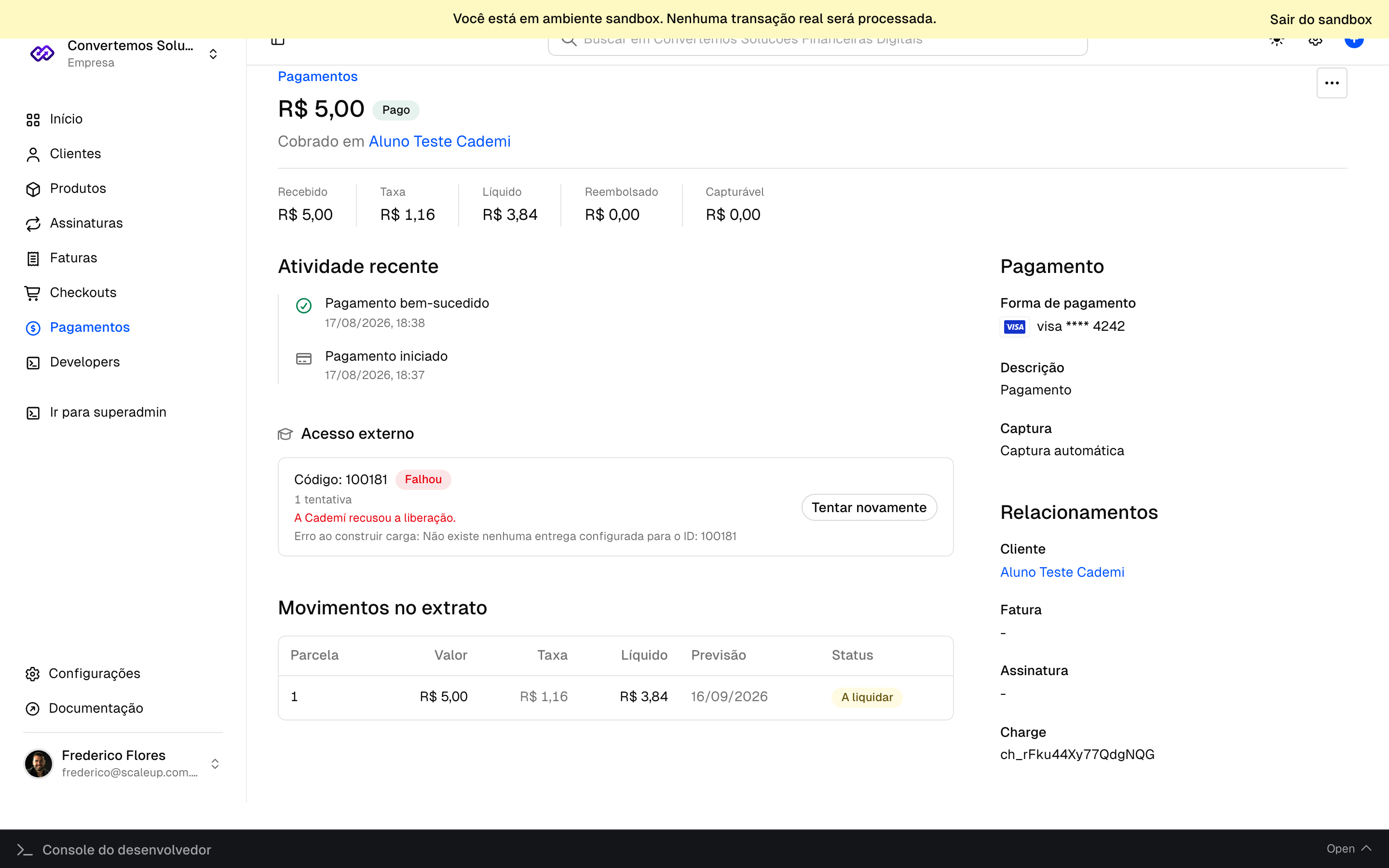Click the Assinaturas recurring arrows icon
Image resolution: width=1389 pixels, height=868 pixels.
[33, 224]
